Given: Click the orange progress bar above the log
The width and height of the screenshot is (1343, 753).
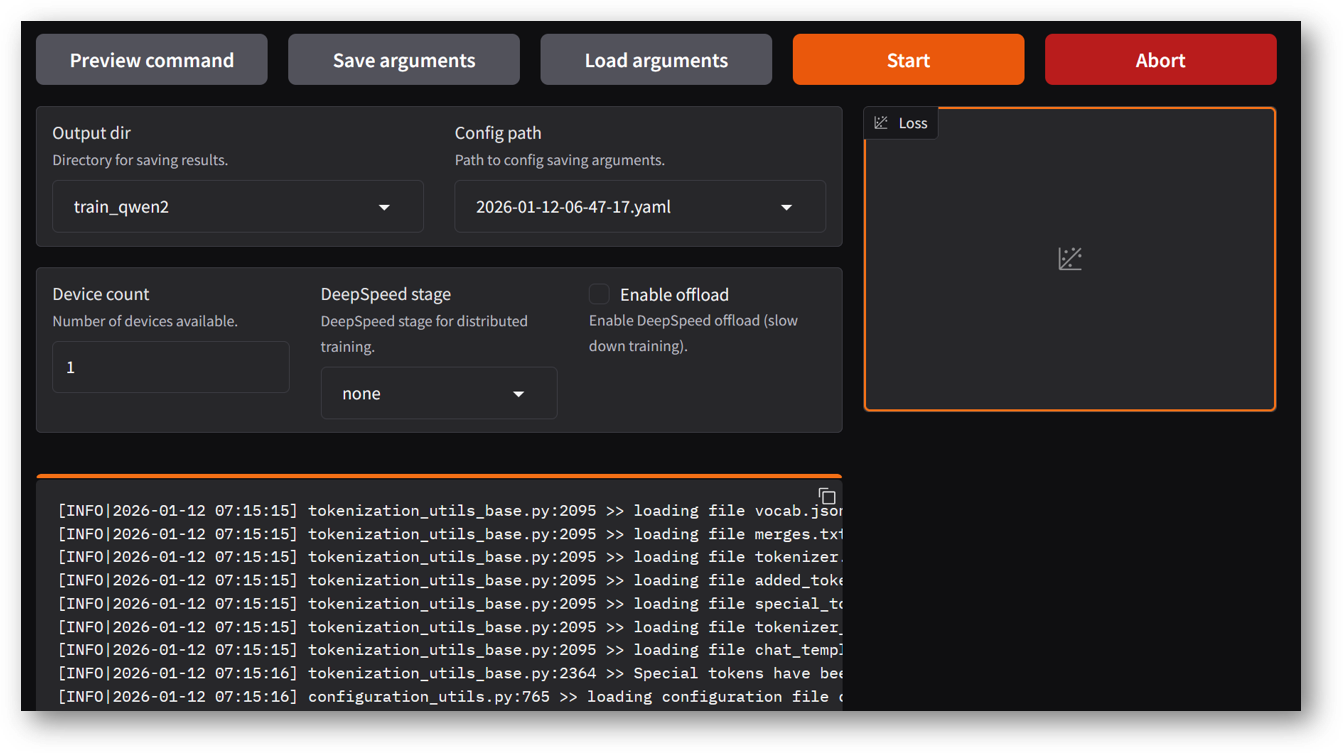Looking at the screenshot, I should (x=440, y=474).
